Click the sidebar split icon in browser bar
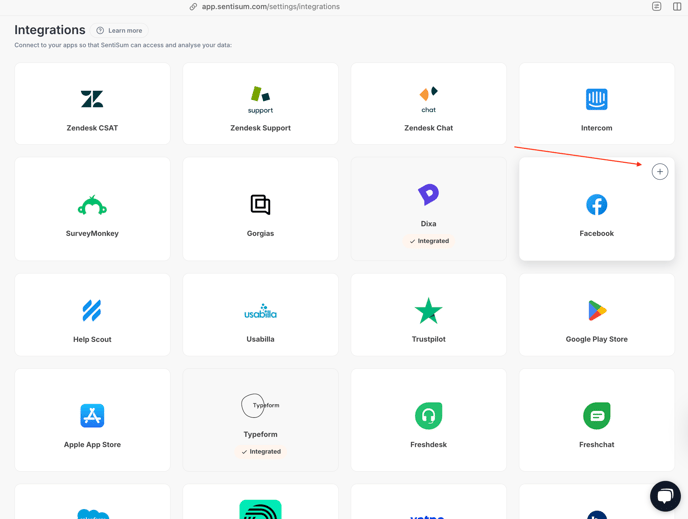 (x=677, y=6)
